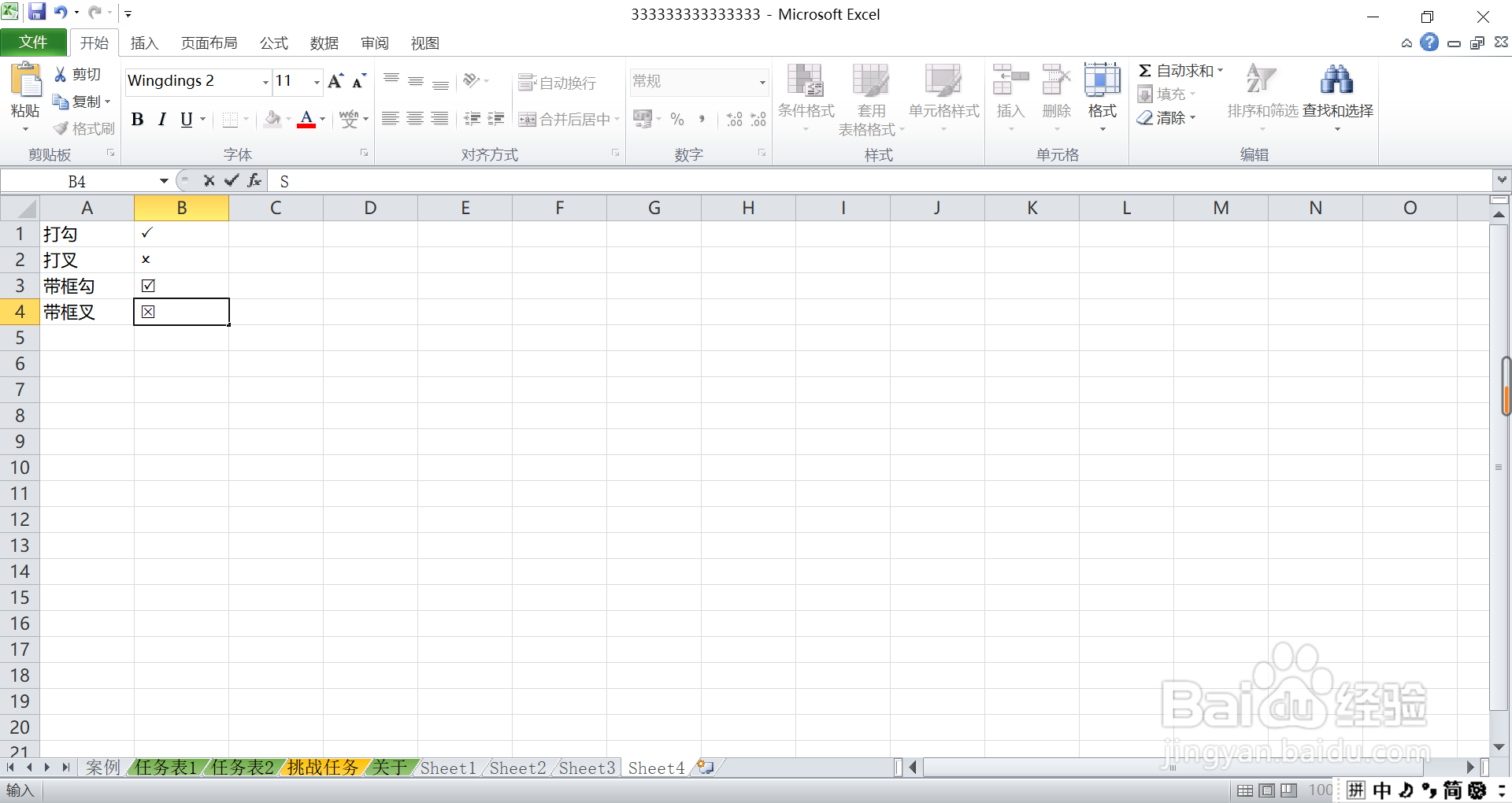Image resolution: width=1512 pixels, height=803 pixels.
Task: Cut selection with the scissors icon
Action: 61,74
